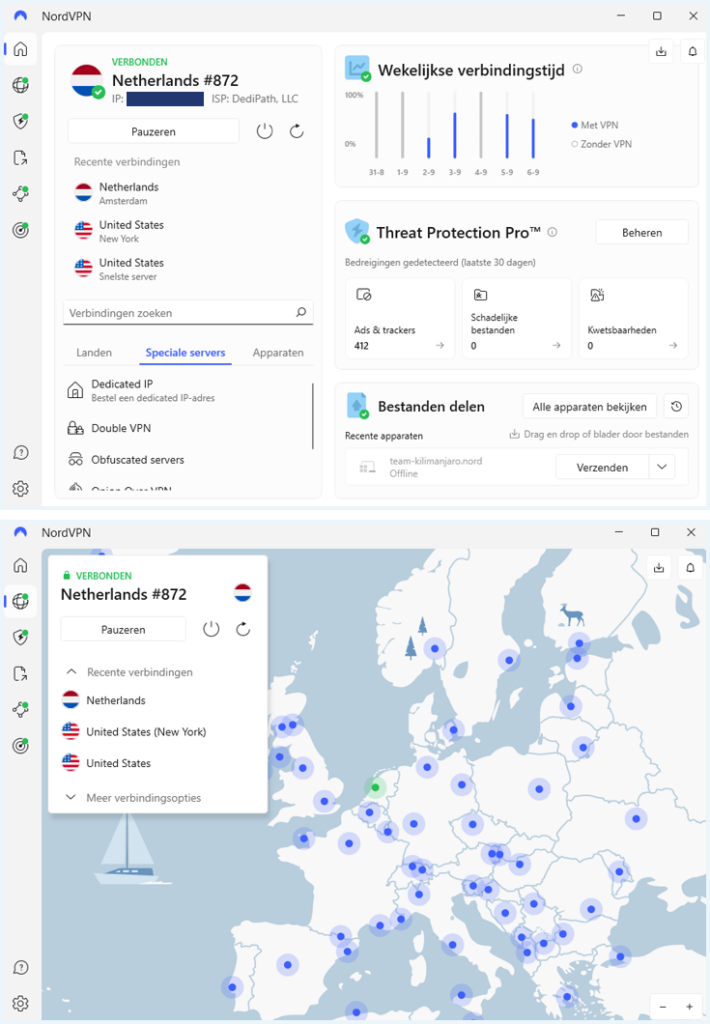Switch to Apparaten tab
This screenshot has width=710, height=1024.
tap(278, 353)
